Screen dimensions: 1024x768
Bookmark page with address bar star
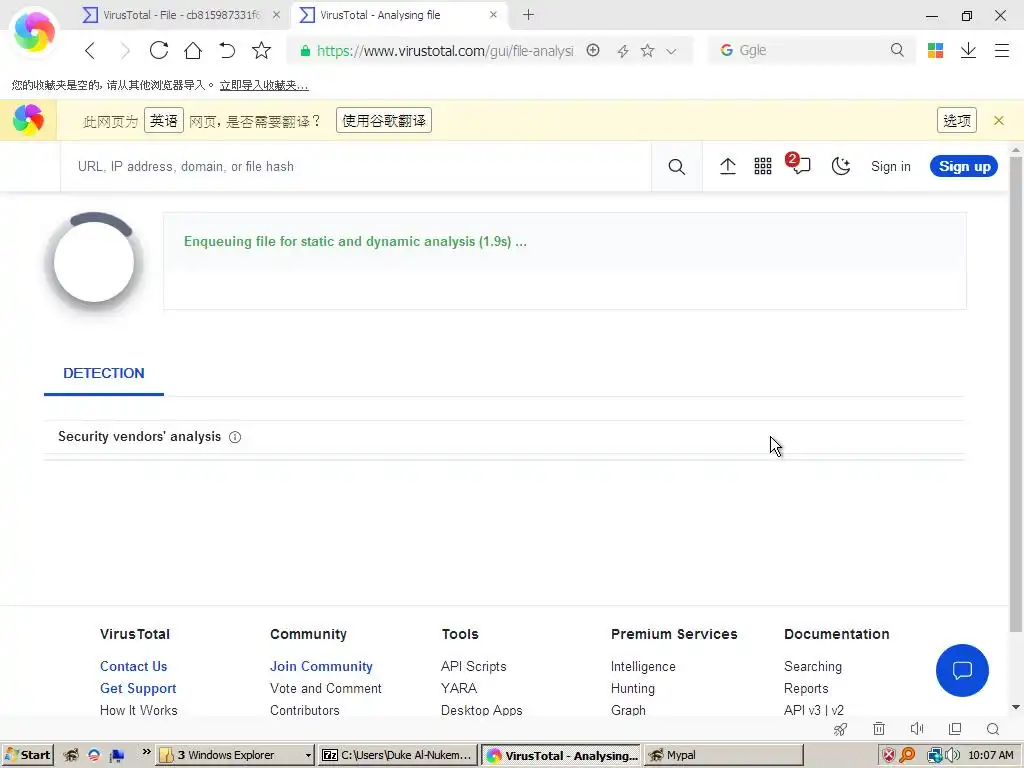[x=647, y=50]
